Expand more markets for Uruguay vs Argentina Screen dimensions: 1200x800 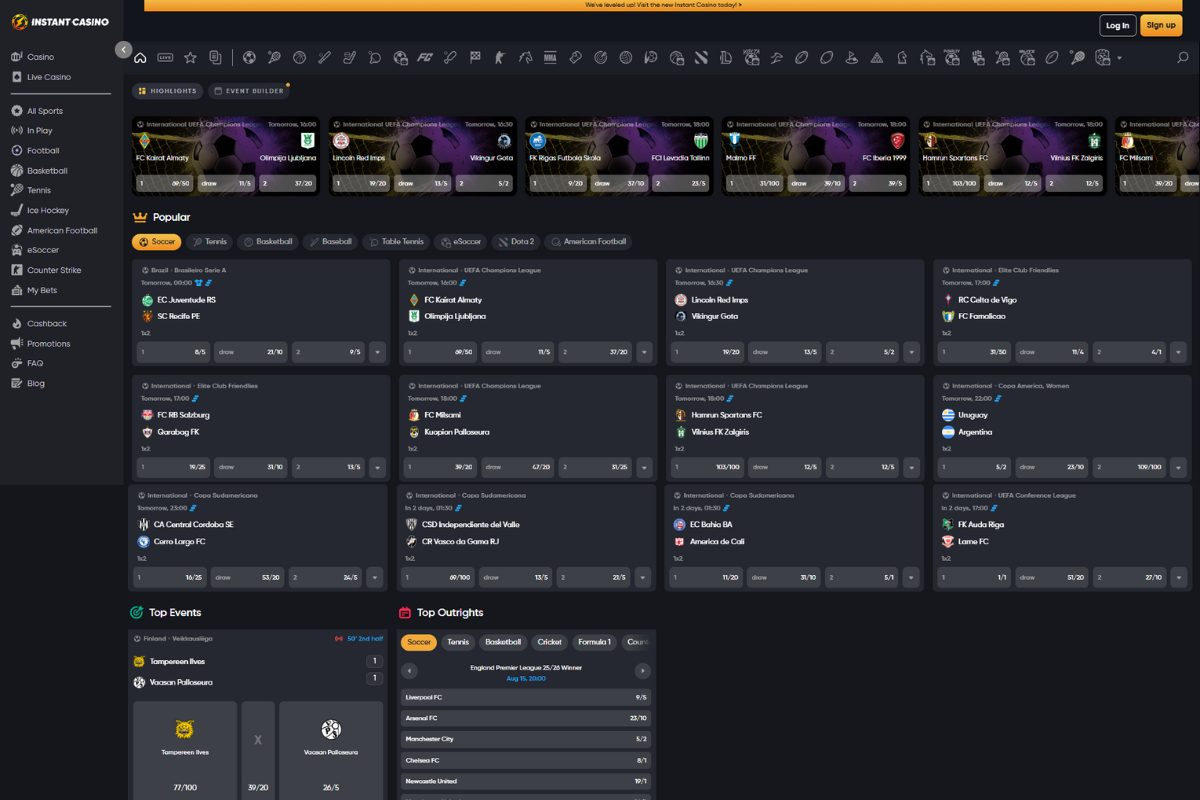(x=1179, y=467)
